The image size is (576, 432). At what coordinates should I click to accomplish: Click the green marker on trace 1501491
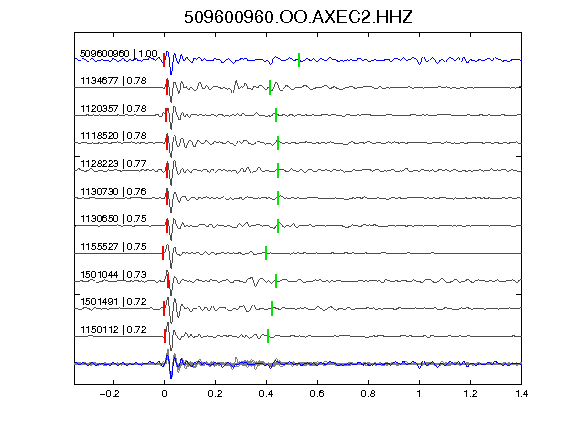point(272,308)
